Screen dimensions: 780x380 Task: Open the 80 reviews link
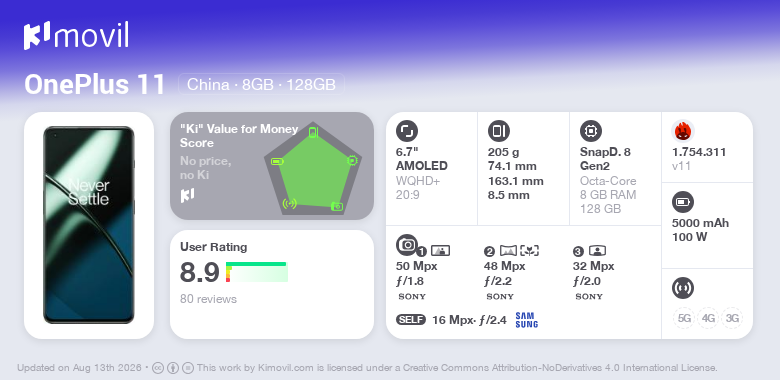pos(208,299)
